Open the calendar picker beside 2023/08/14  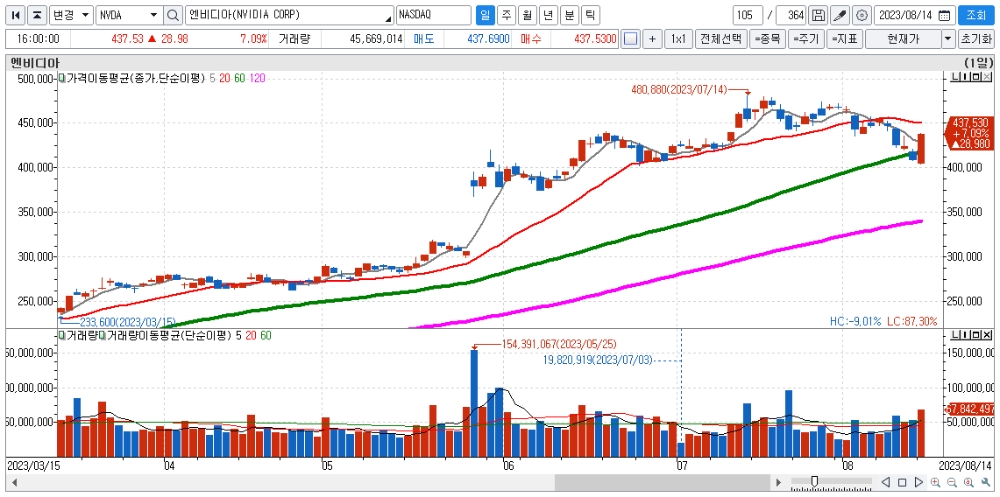pos(945,15)
